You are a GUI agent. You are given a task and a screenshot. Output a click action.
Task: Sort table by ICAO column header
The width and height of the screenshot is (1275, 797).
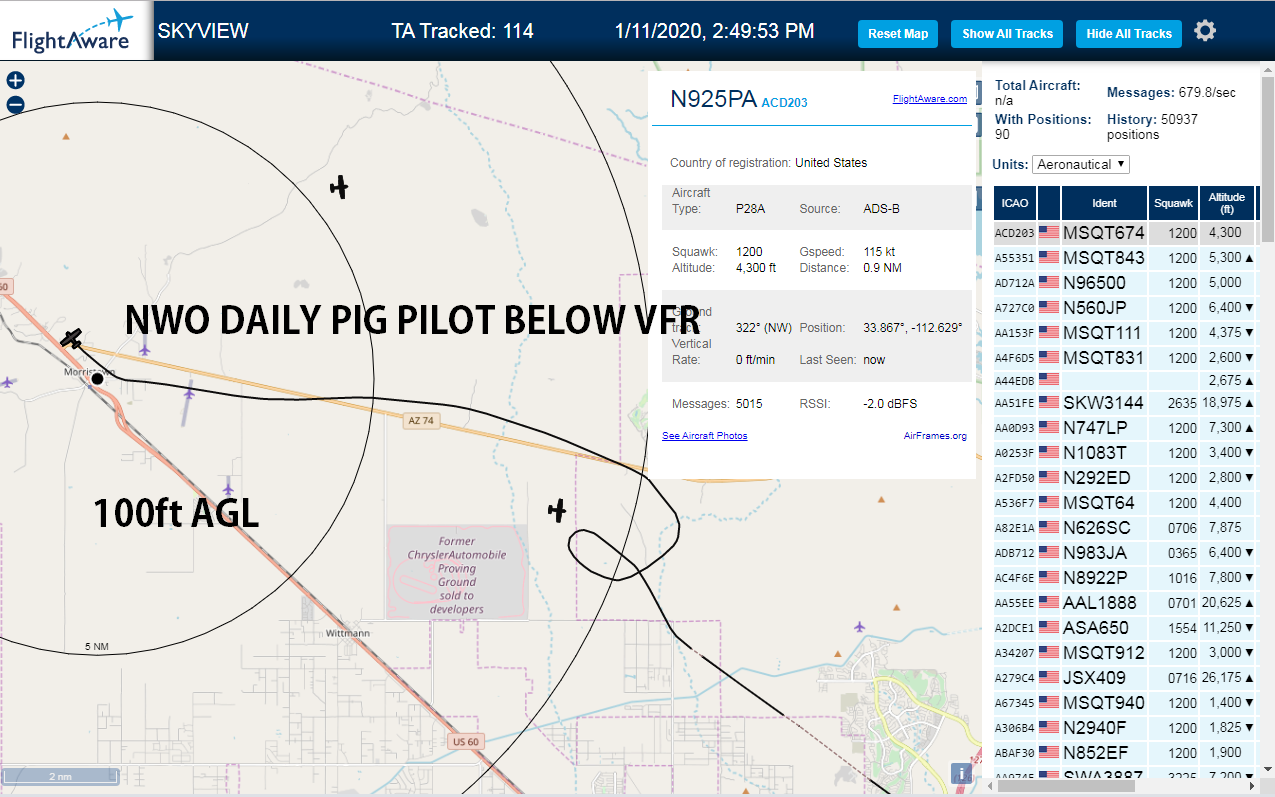(1015, 203)
